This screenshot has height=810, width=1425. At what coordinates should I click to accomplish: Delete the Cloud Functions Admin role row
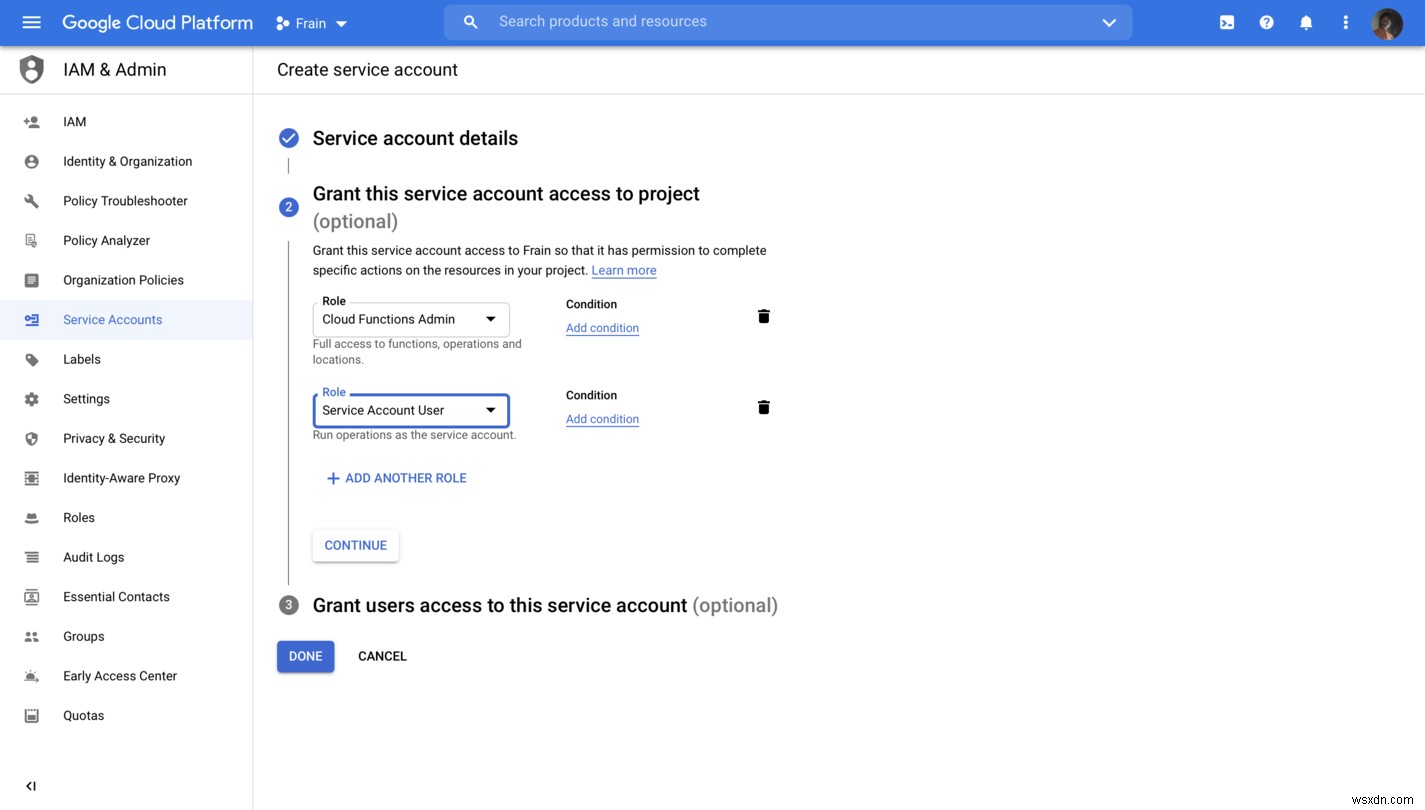click(x=763, y=316)
